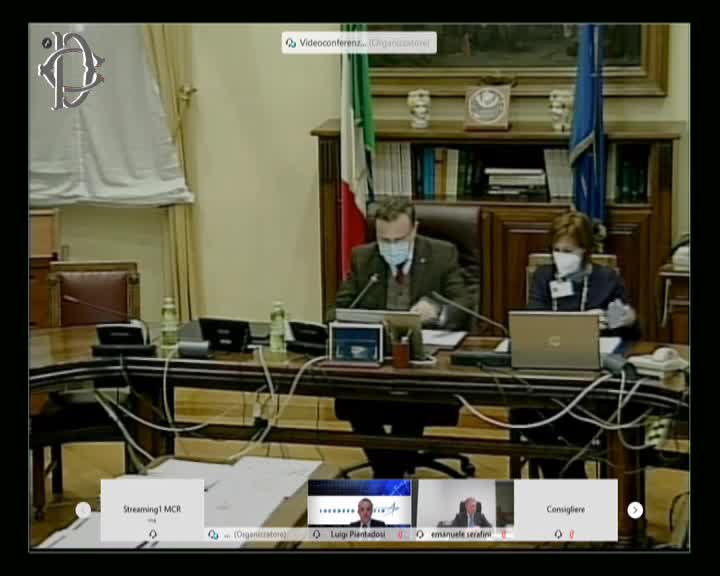Show previous participants with the left arrow
720x576 pixels.
tap(83, 510)
